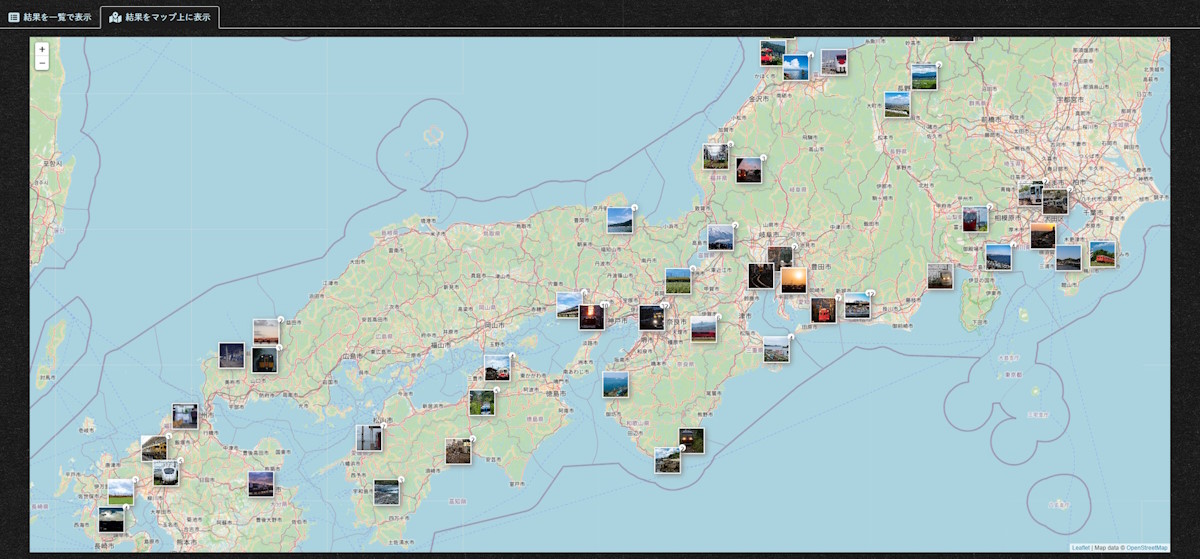This screenshot has height=559, width=1200.
Task: Switch to the 結果を一覧で表示 tab
Action: (50, 17)
